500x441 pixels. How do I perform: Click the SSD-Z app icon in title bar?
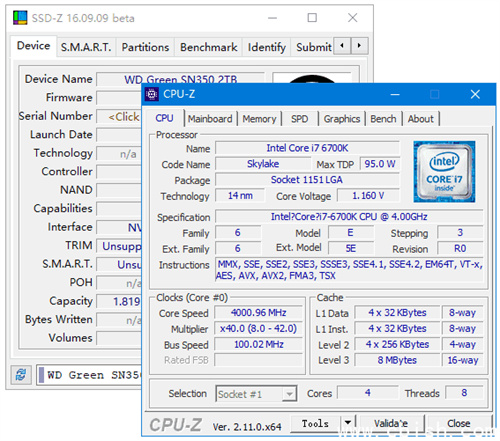20,18
